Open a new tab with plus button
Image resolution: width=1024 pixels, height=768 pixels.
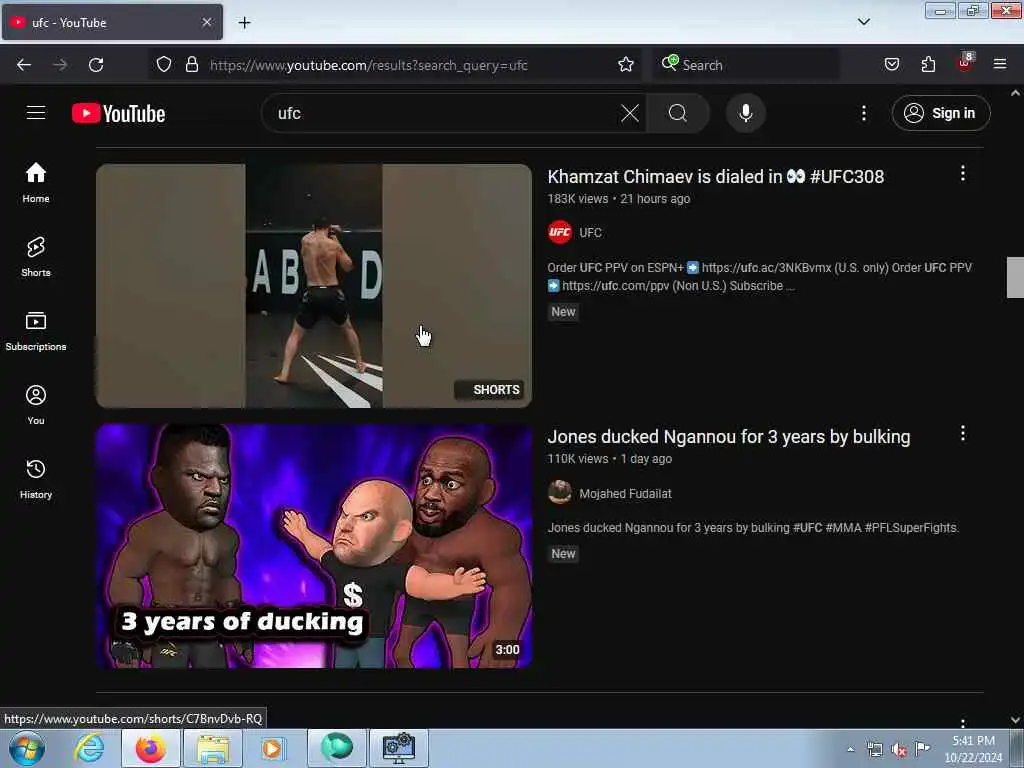click(244, 23)
